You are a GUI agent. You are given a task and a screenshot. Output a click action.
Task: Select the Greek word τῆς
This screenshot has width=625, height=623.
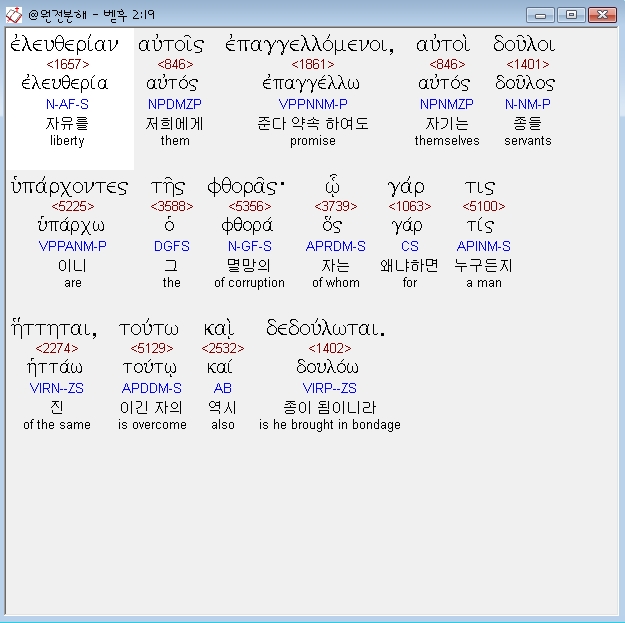click(168, 187)
